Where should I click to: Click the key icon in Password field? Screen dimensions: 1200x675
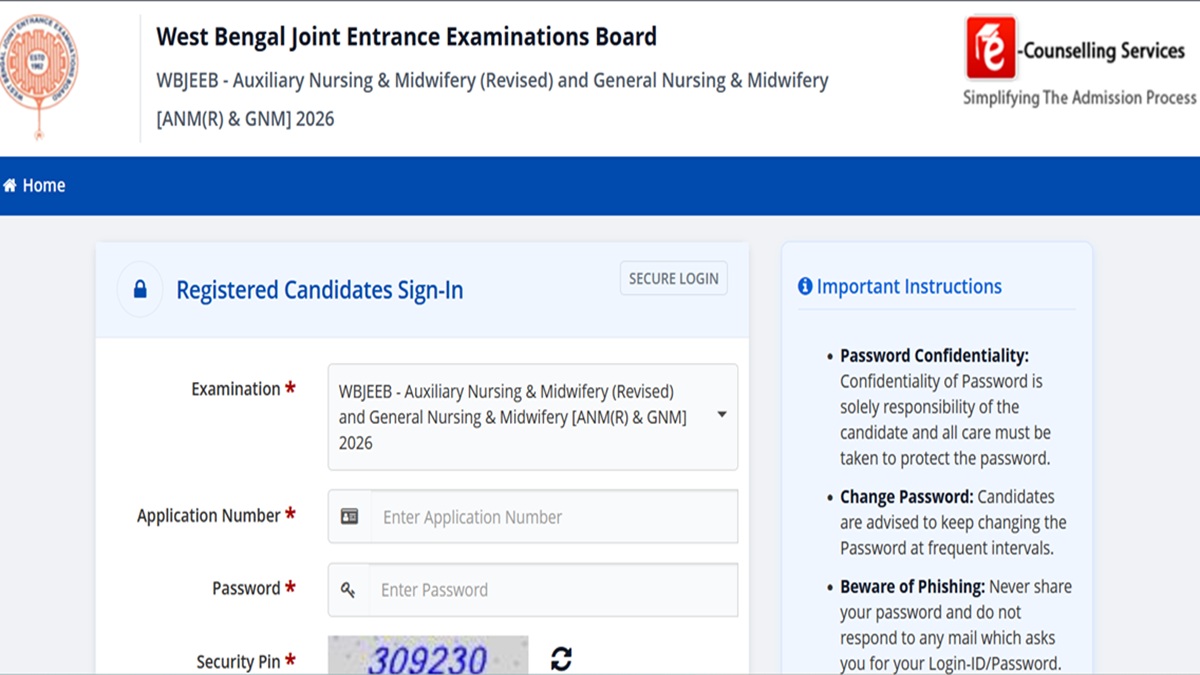pos(348,590)
